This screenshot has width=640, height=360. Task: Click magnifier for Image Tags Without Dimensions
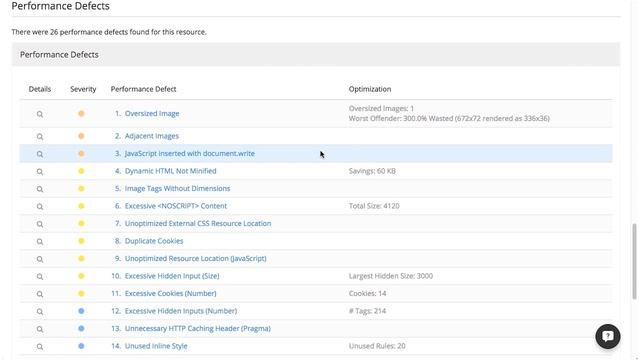click(x=40, y=189)
